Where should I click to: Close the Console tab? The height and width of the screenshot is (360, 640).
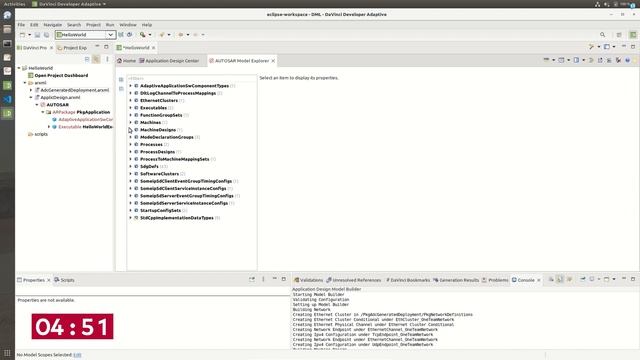click(539, 280)
